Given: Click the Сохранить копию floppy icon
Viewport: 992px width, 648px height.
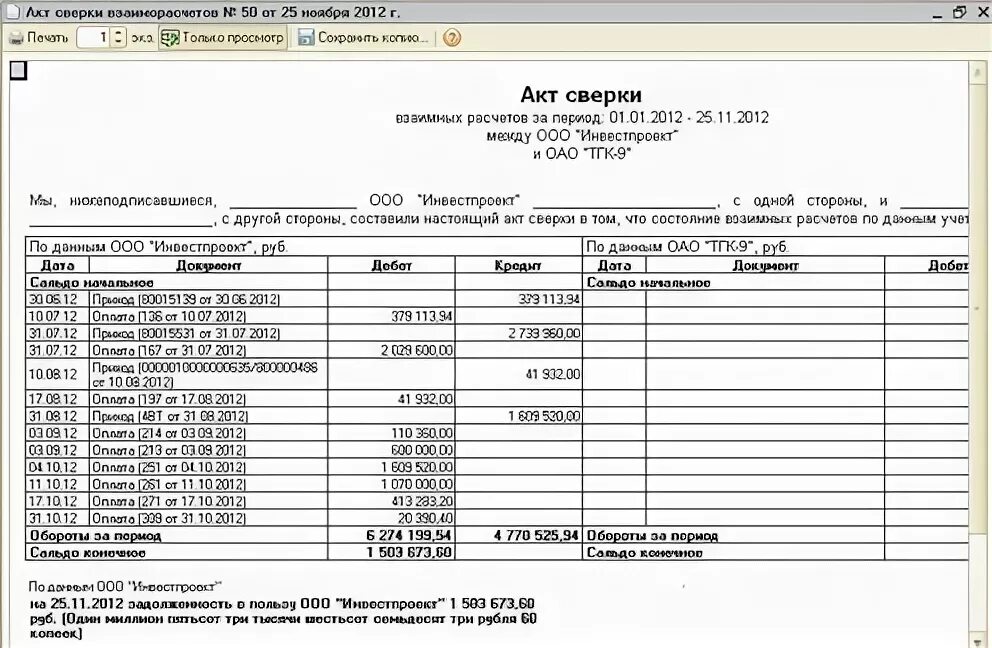Looking at the screenshot, I should tap(306, 38).
